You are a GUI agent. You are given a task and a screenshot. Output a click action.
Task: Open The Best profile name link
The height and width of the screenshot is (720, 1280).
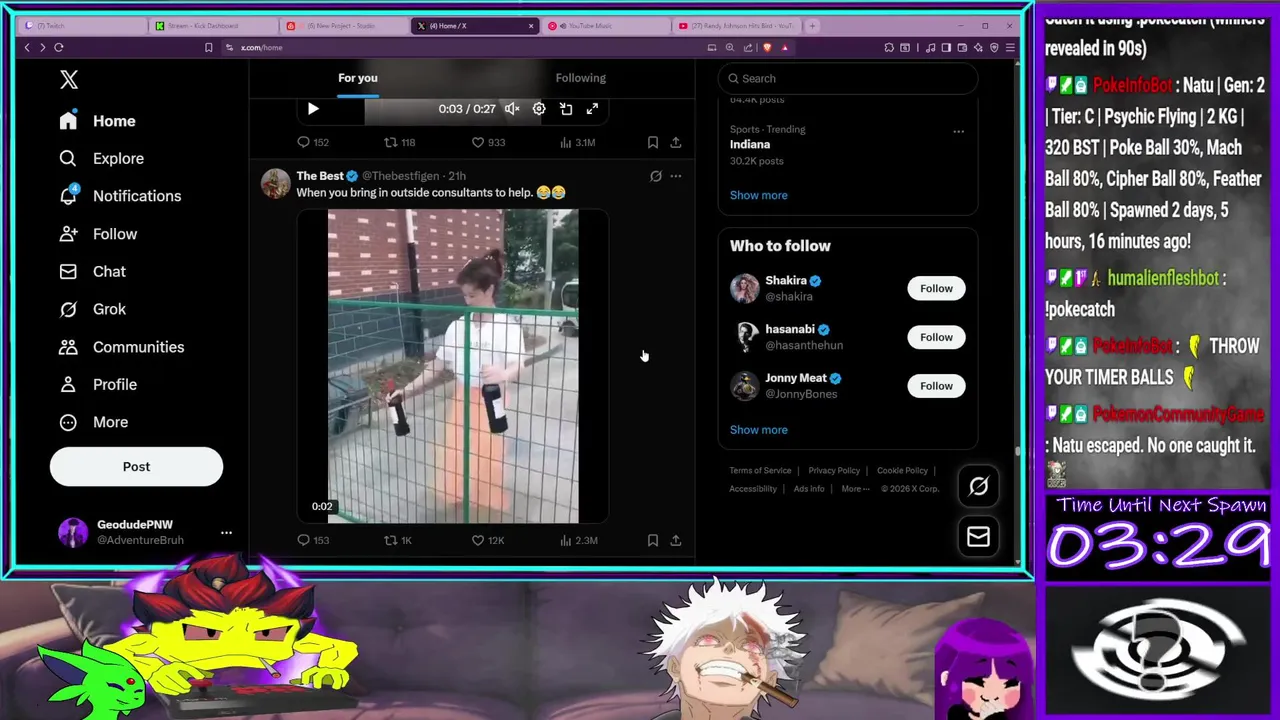click(320, 176)
